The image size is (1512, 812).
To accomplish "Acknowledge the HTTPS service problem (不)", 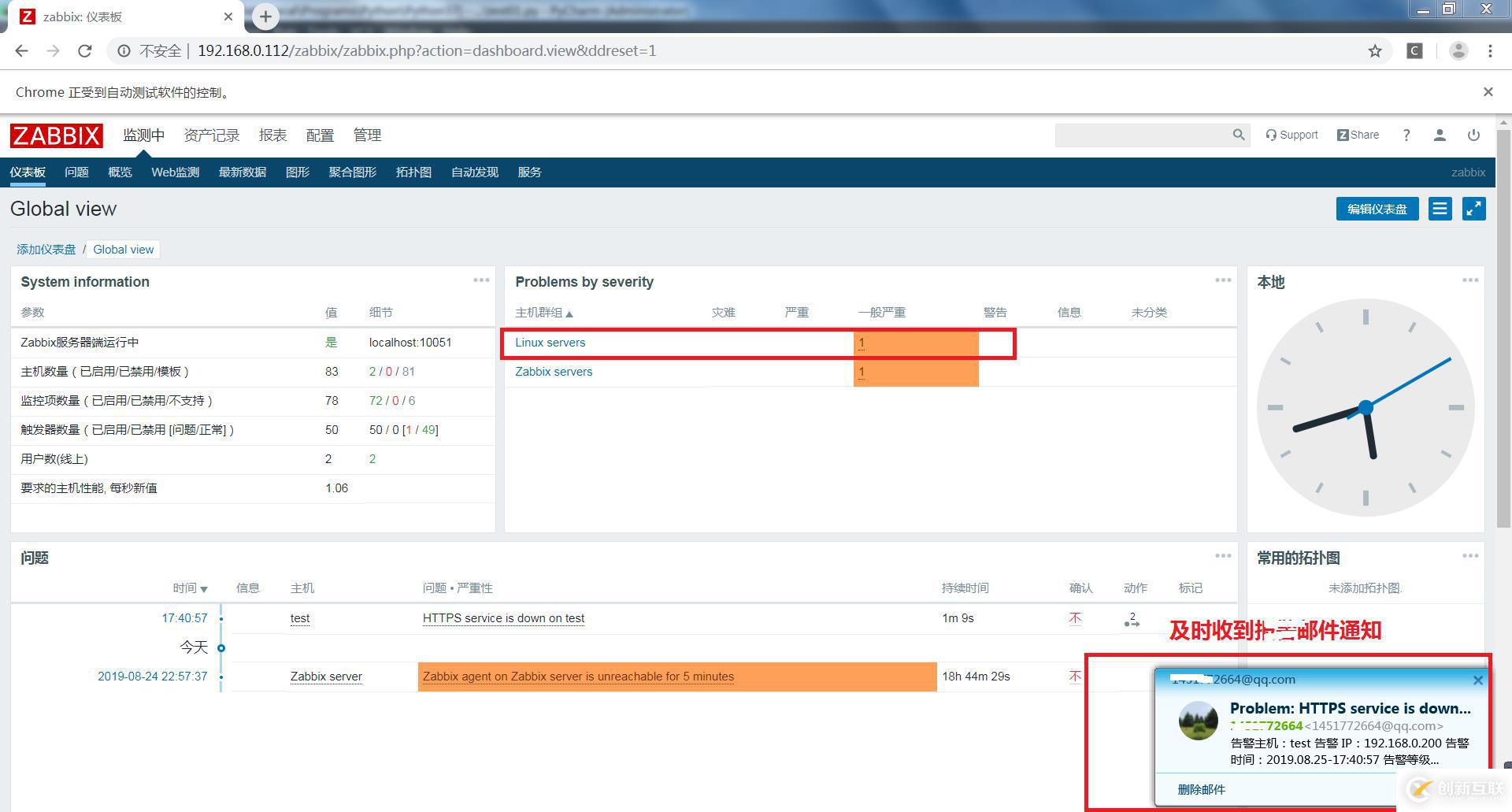I will coord(1075,618).
